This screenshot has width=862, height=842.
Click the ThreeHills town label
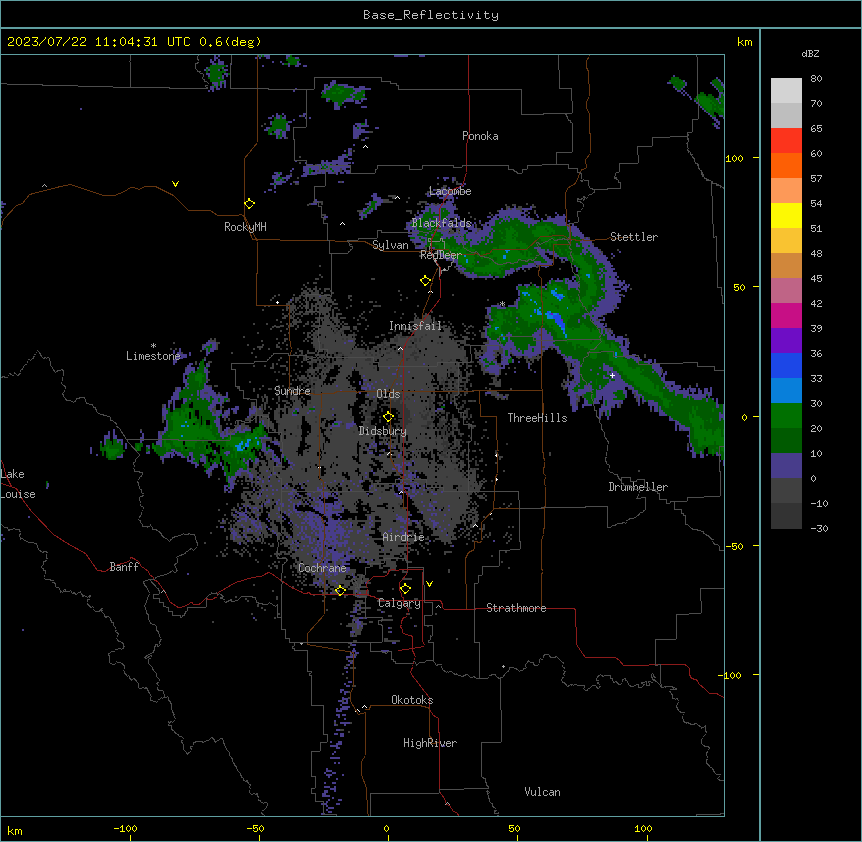pos(537,418)
